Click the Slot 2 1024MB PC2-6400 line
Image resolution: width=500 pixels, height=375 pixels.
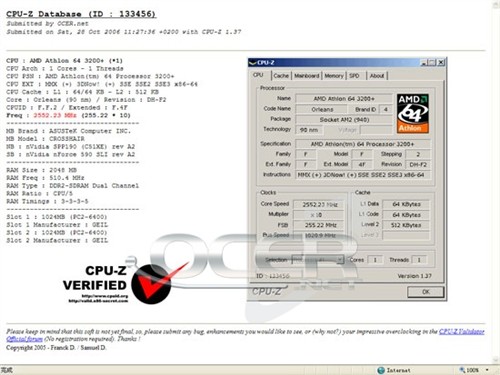57,233
